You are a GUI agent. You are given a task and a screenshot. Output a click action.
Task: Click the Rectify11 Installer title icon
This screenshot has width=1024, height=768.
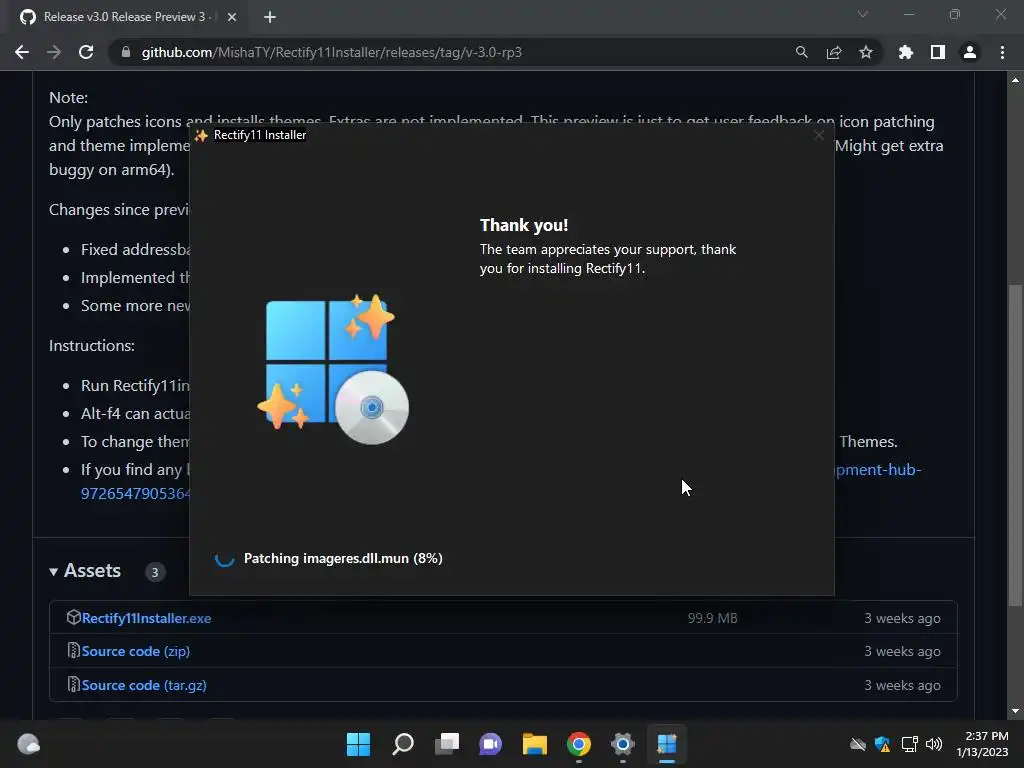201,135
